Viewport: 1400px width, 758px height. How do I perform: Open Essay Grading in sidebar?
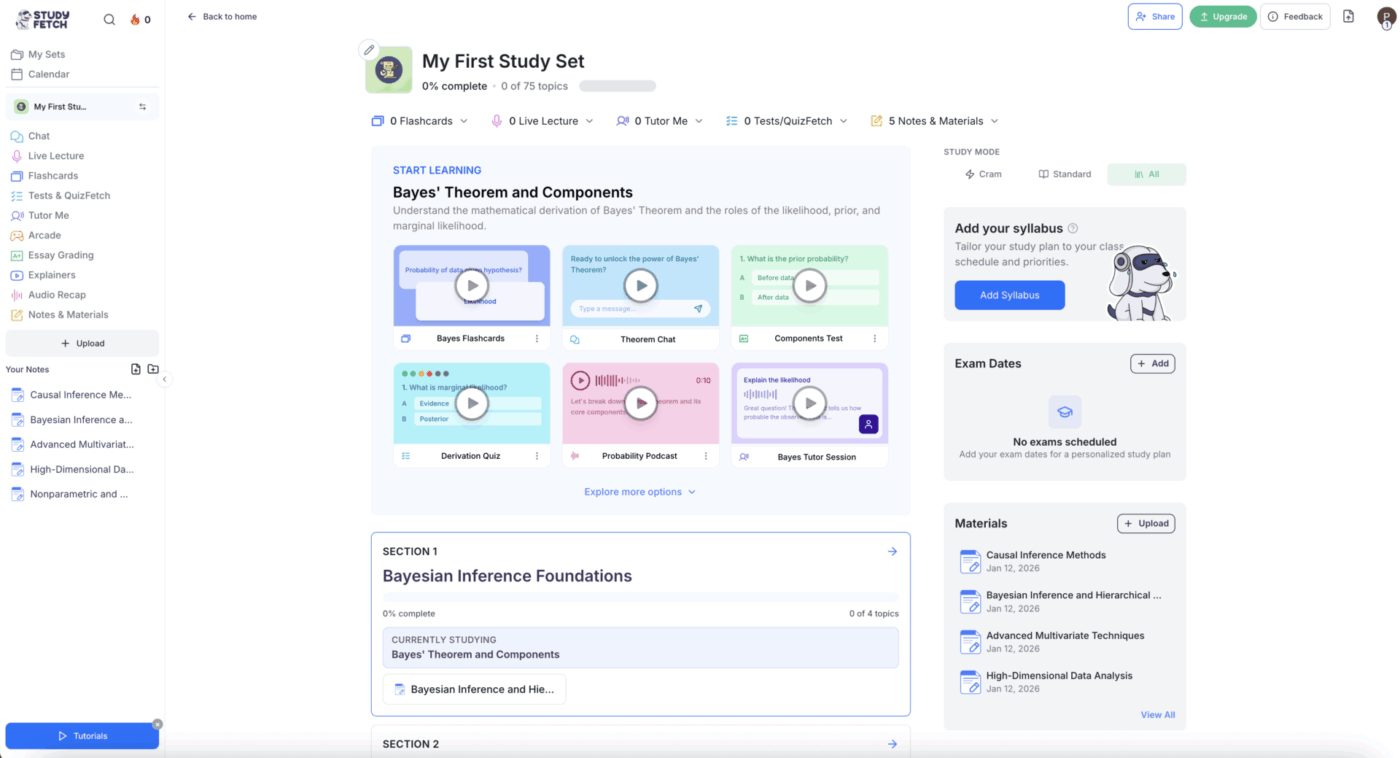click(60, 255)
